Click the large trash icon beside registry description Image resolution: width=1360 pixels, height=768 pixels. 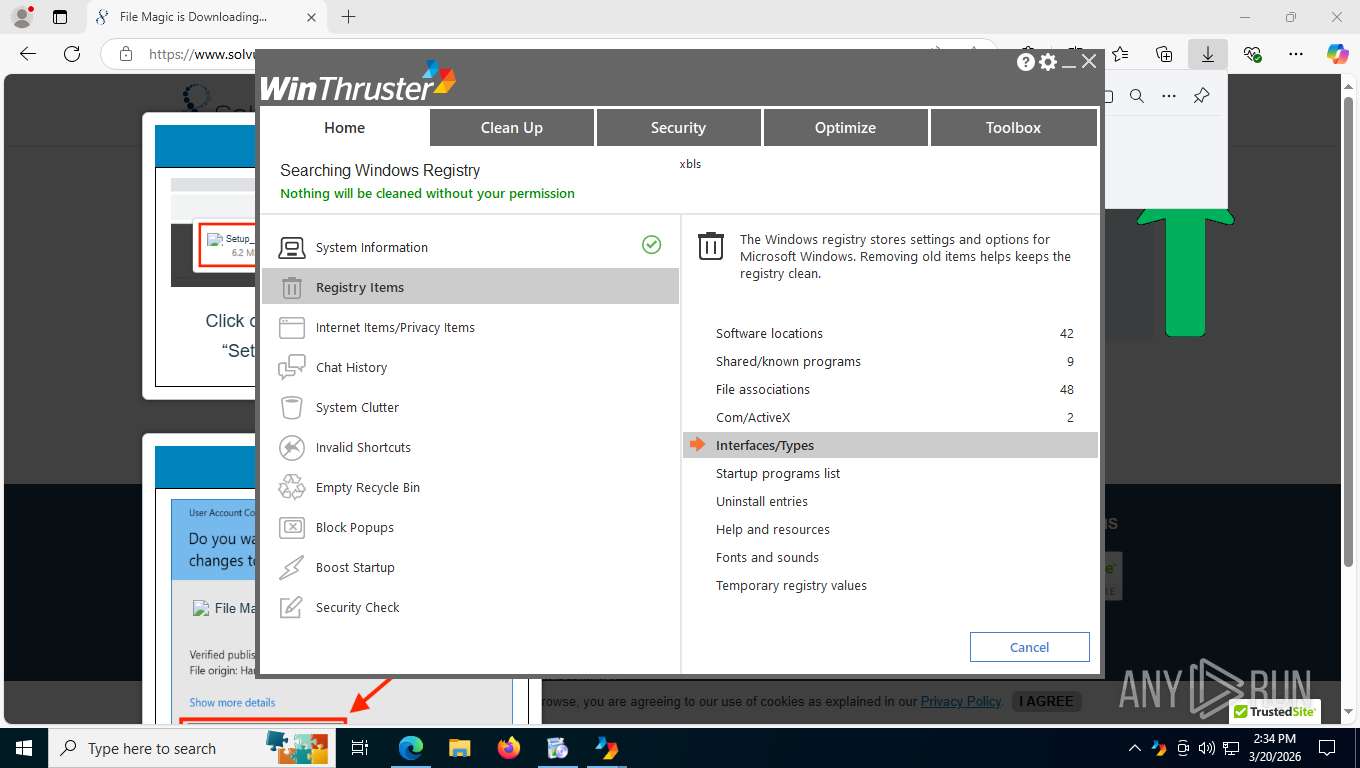710,246
